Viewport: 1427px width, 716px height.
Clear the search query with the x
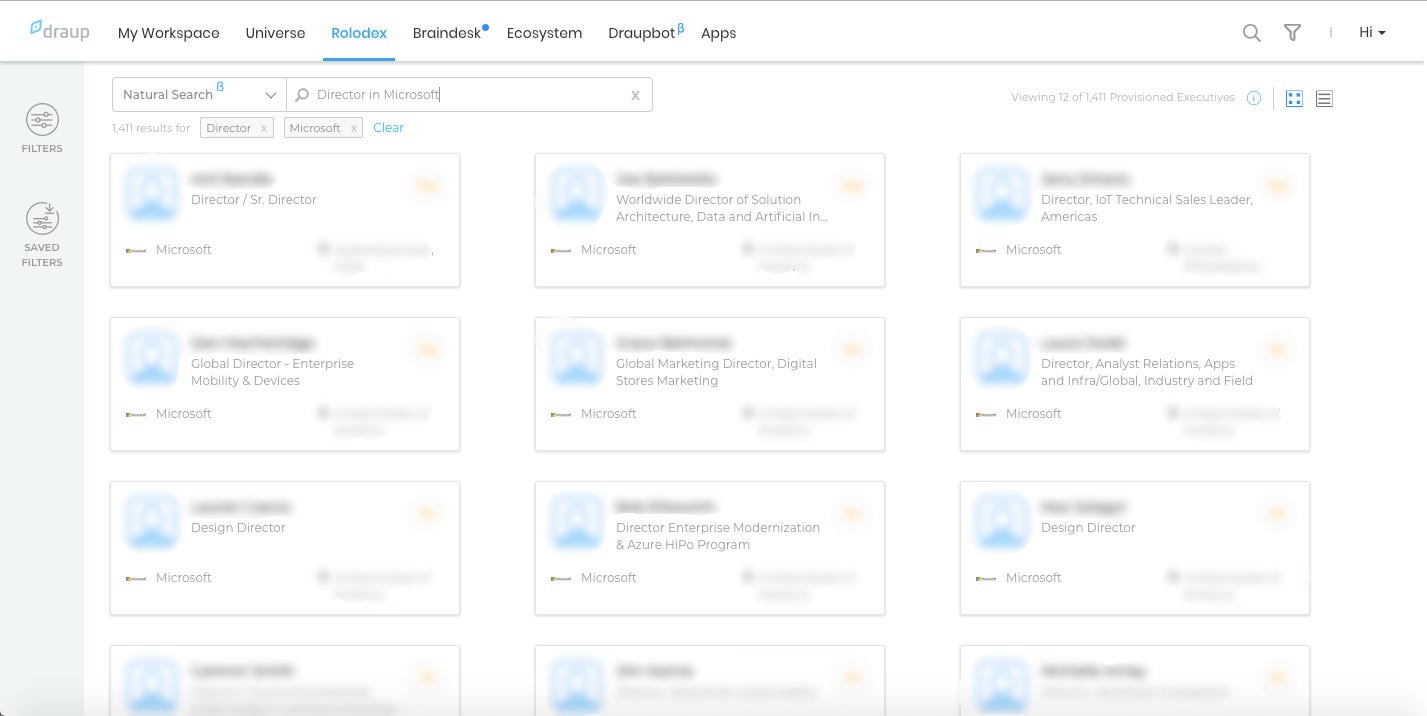[x=635, y=95]
